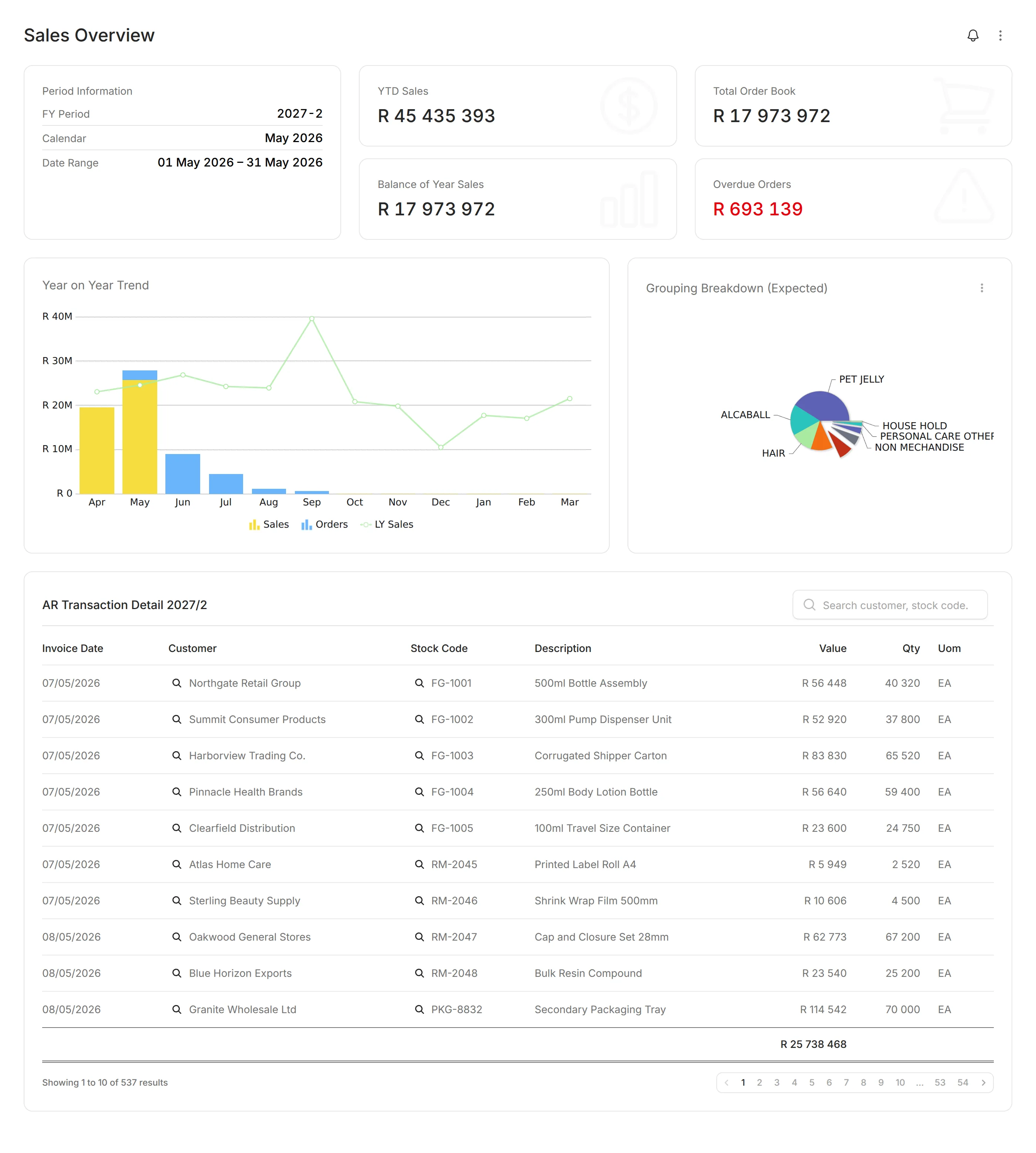Click lookup icon next to RM-2046
1036x1153 pixels.
click(419, 900)
